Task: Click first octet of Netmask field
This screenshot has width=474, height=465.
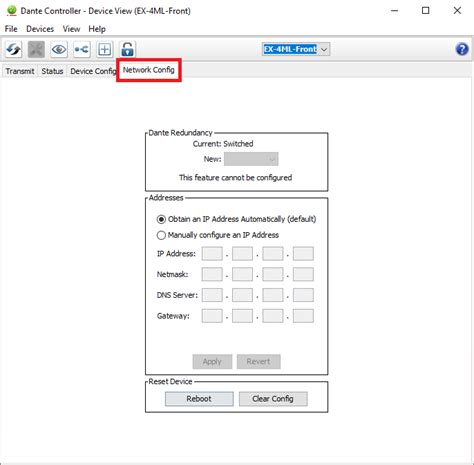Action: (x=212, y=274)
